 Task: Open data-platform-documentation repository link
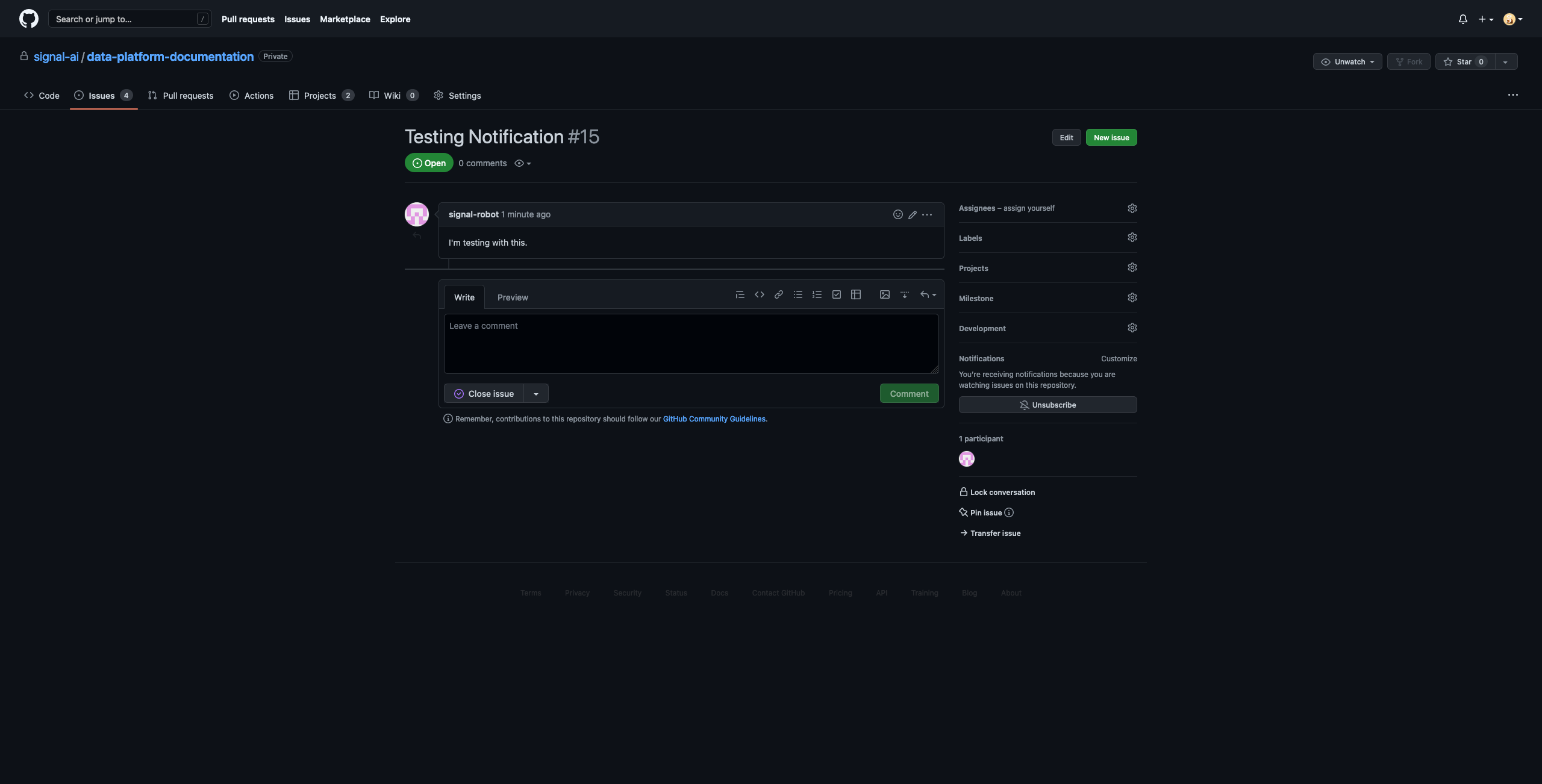pyautogui.click(x=170, y=56)
